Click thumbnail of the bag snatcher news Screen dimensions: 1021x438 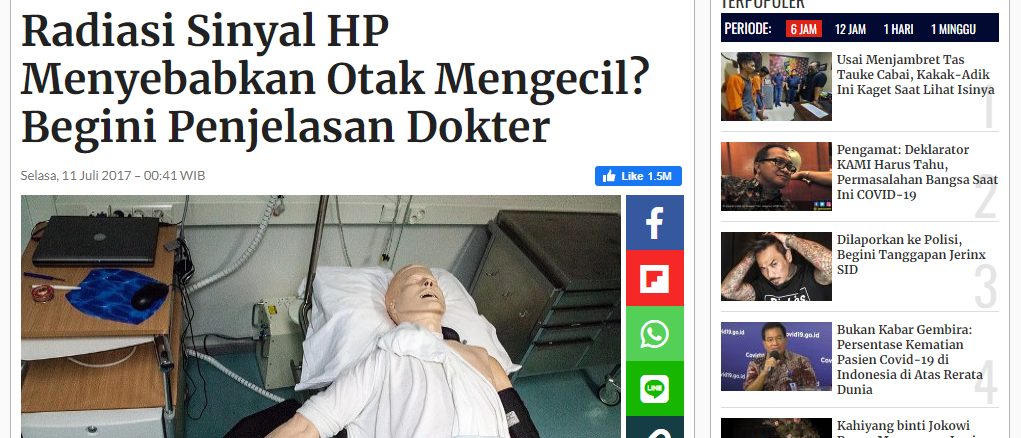pyautogui.click(x=776, y=87)
